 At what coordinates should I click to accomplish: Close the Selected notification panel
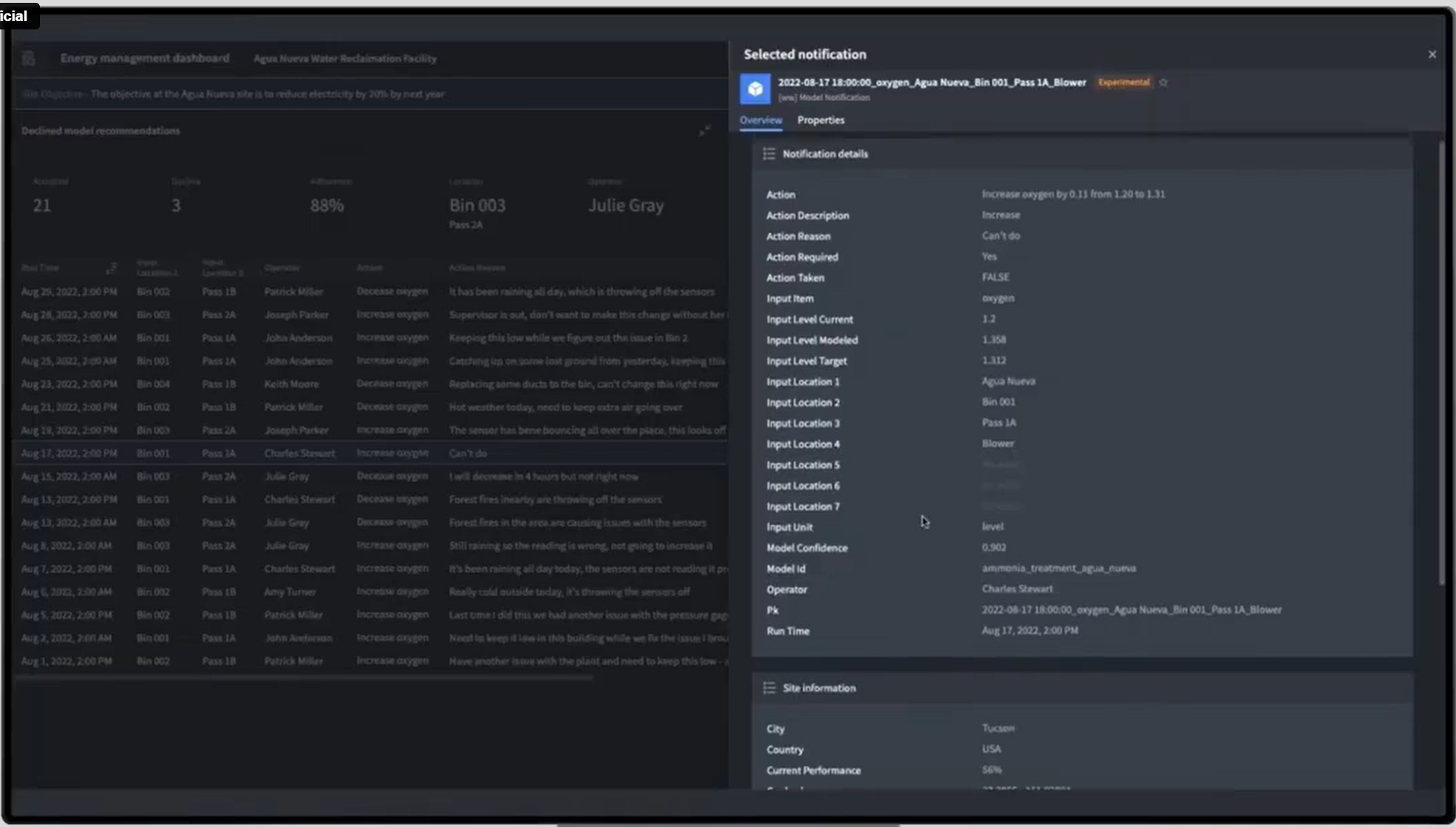point(1431,54)
